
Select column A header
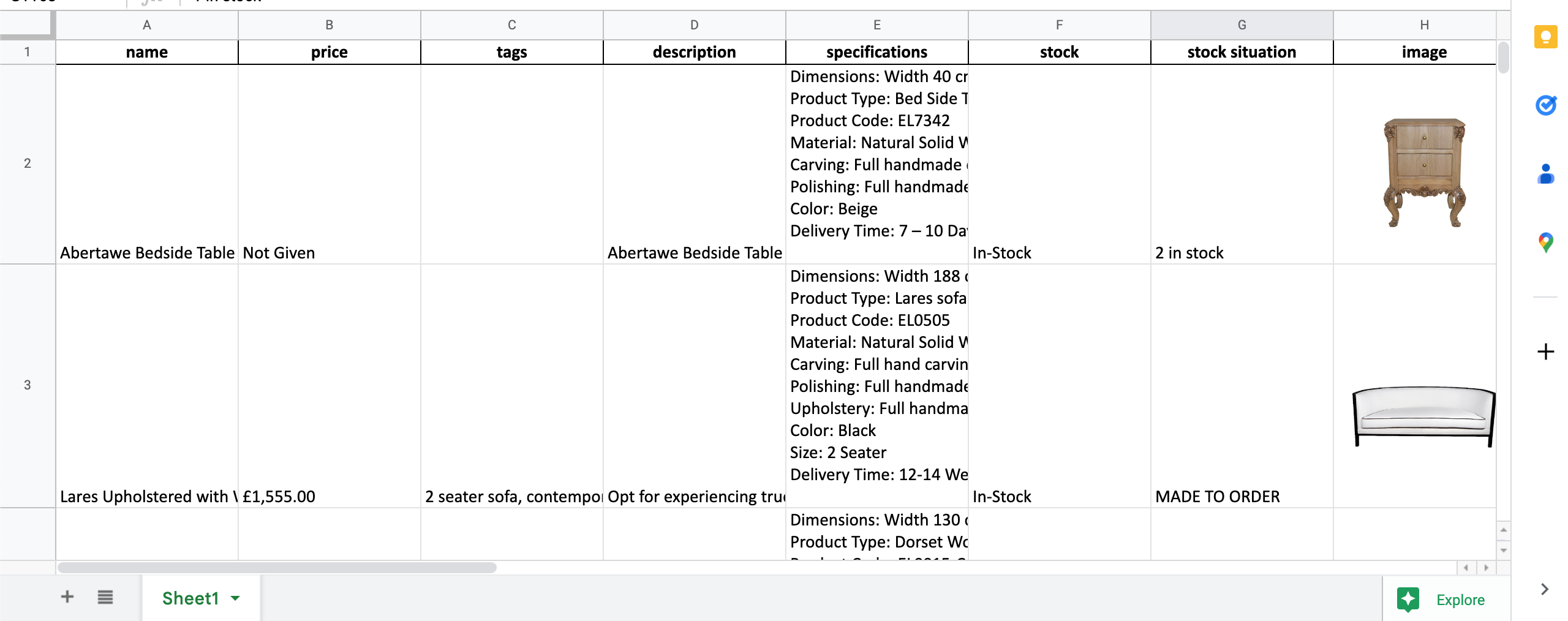[x=146, y=25]
